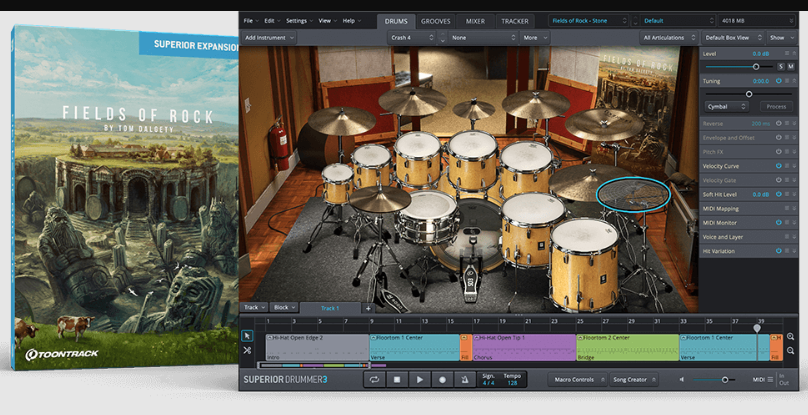Add a new track with plus icon
This screenshot has width=808, height=415.
(367, 308)
